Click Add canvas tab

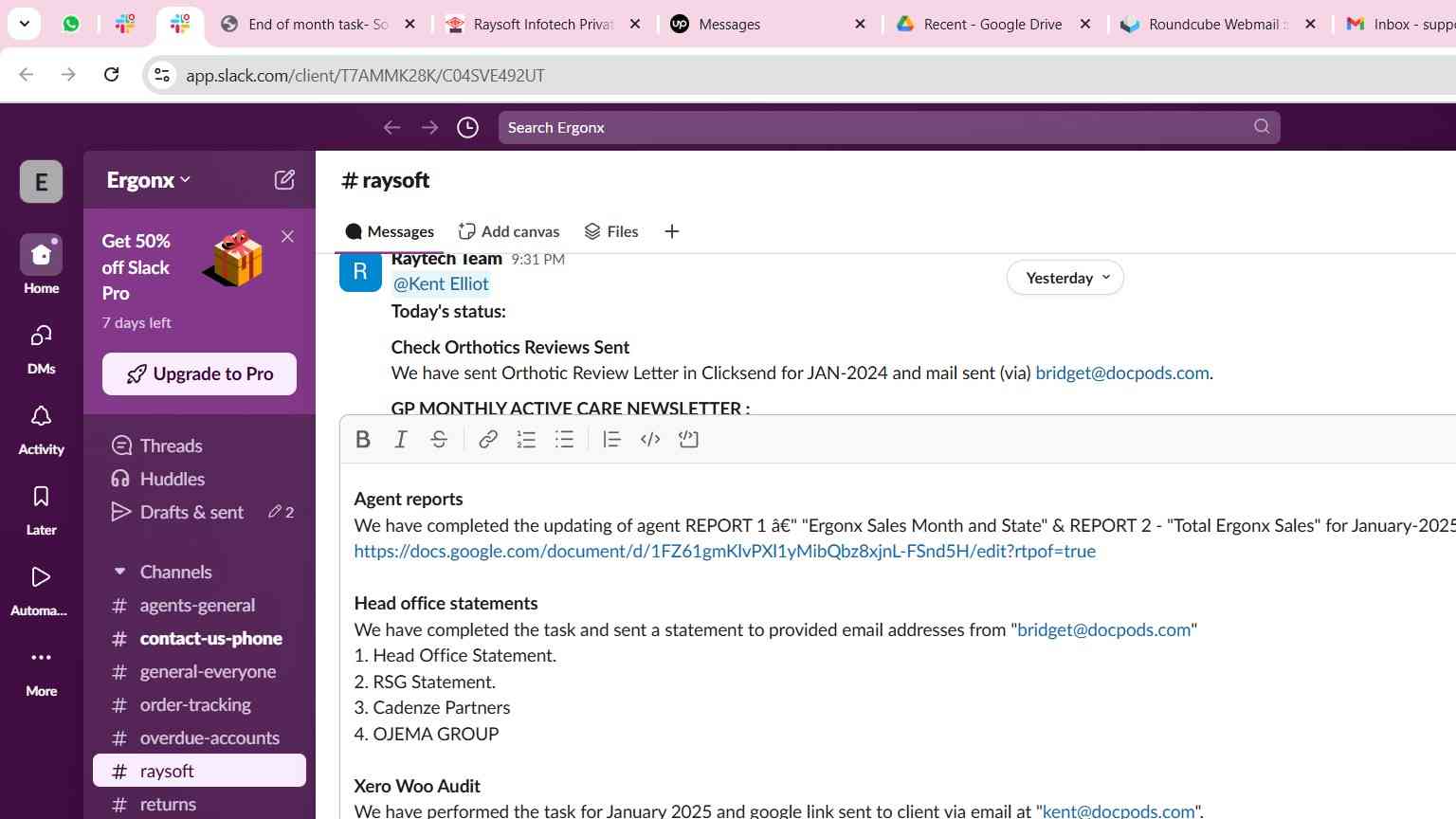[x=509, y=231]
